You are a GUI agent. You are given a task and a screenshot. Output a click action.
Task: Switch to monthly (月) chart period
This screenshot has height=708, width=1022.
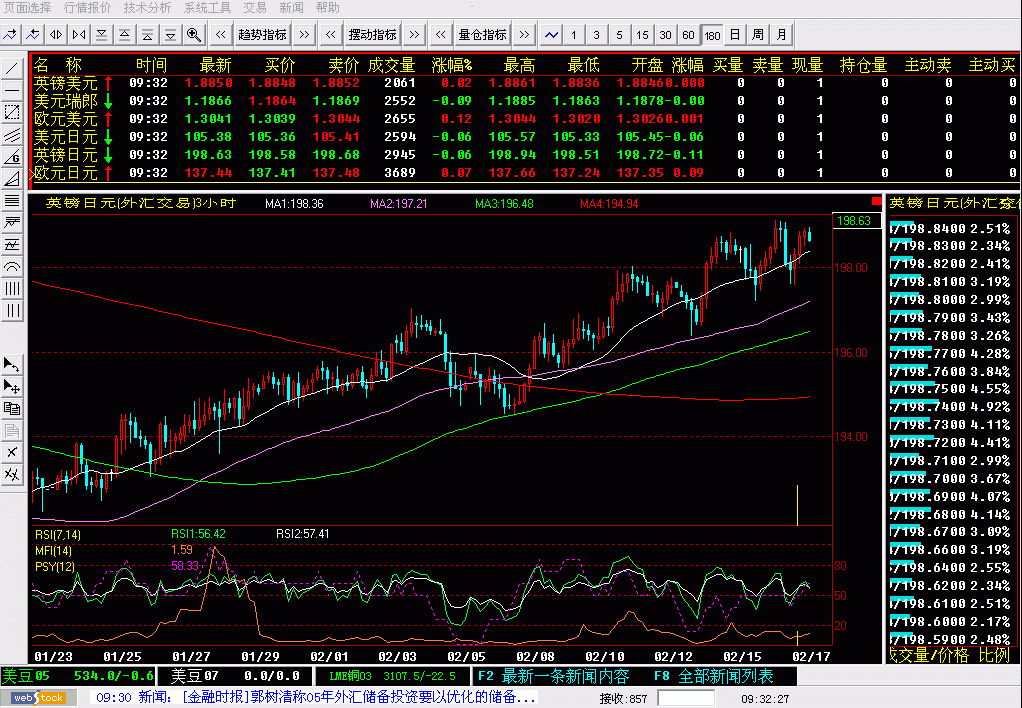tap(781, 35)
